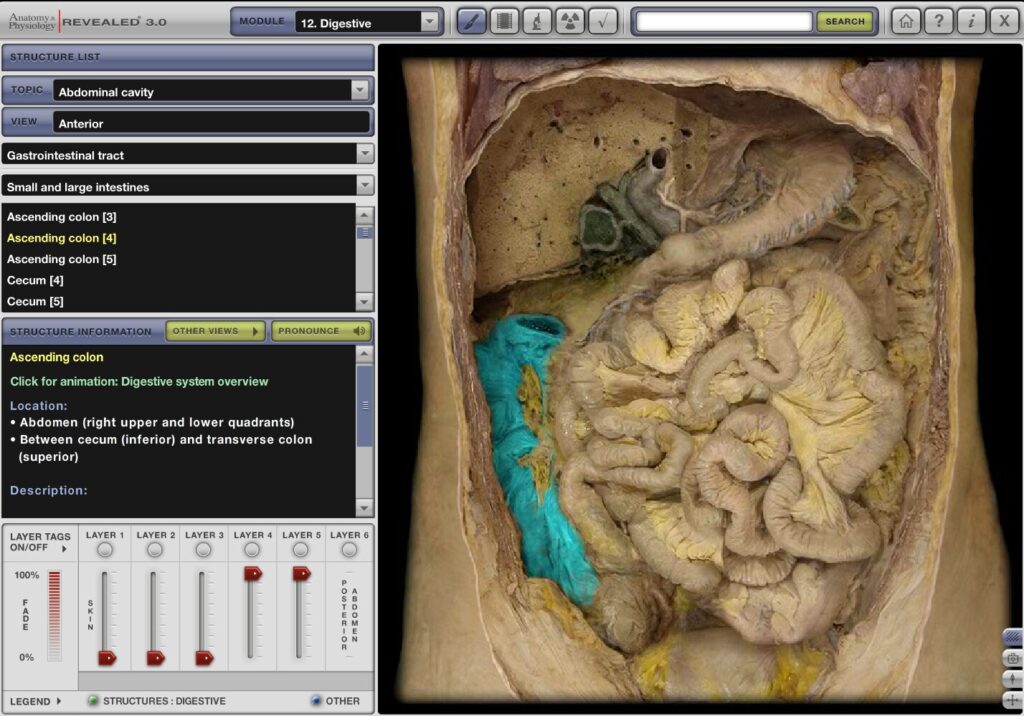Select Ascending colon [5] from the list
1024x716 pixels.
[62, 259]
